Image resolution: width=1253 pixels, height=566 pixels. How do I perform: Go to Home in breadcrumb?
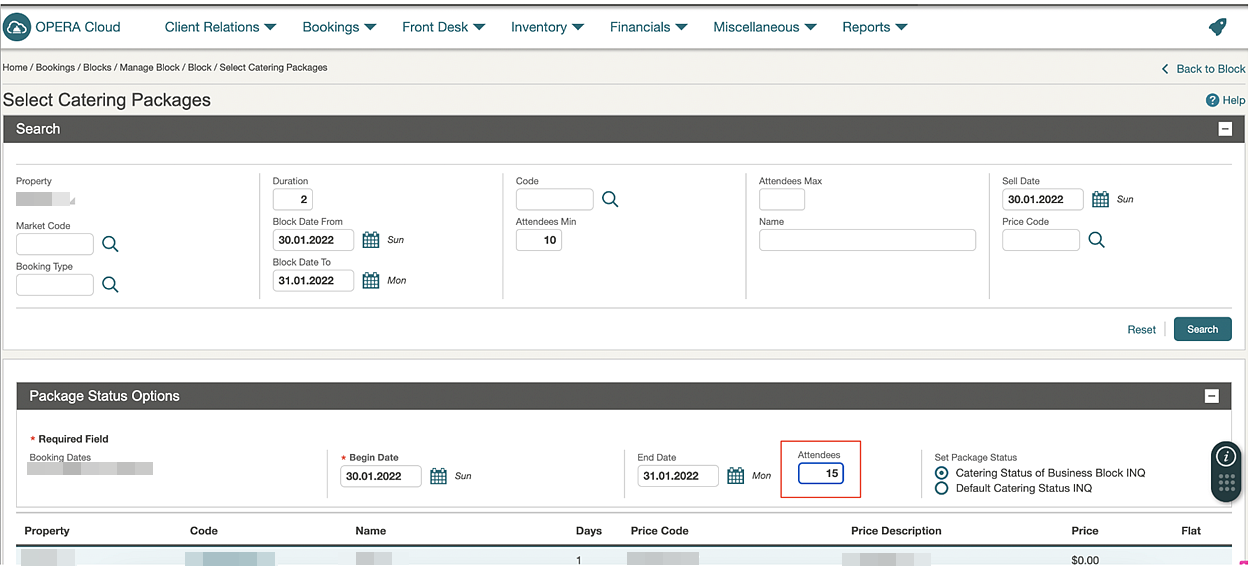15,68
